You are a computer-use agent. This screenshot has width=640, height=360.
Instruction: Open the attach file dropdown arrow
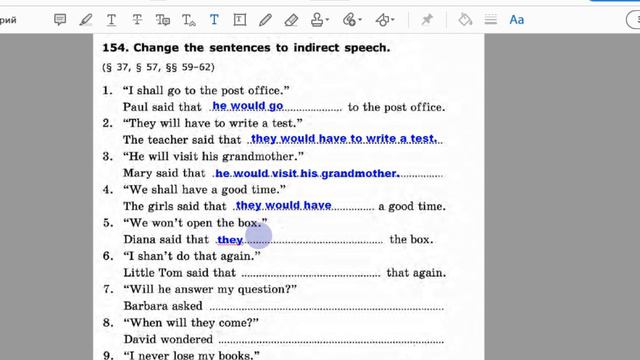coord(360,20)
